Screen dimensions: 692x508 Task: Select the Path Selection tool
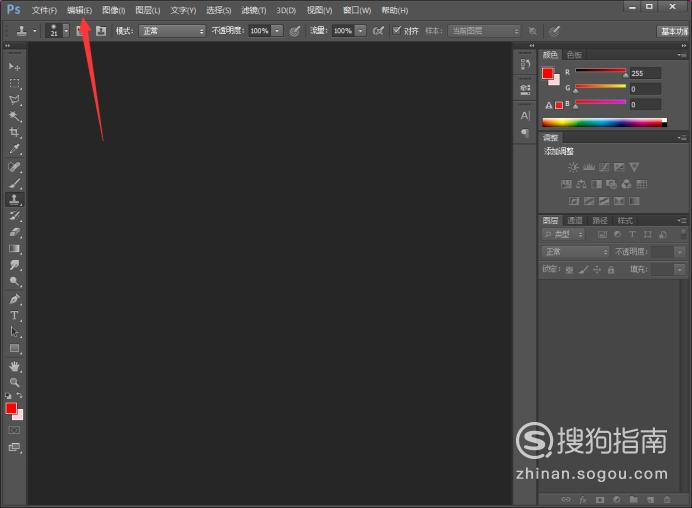14,331
